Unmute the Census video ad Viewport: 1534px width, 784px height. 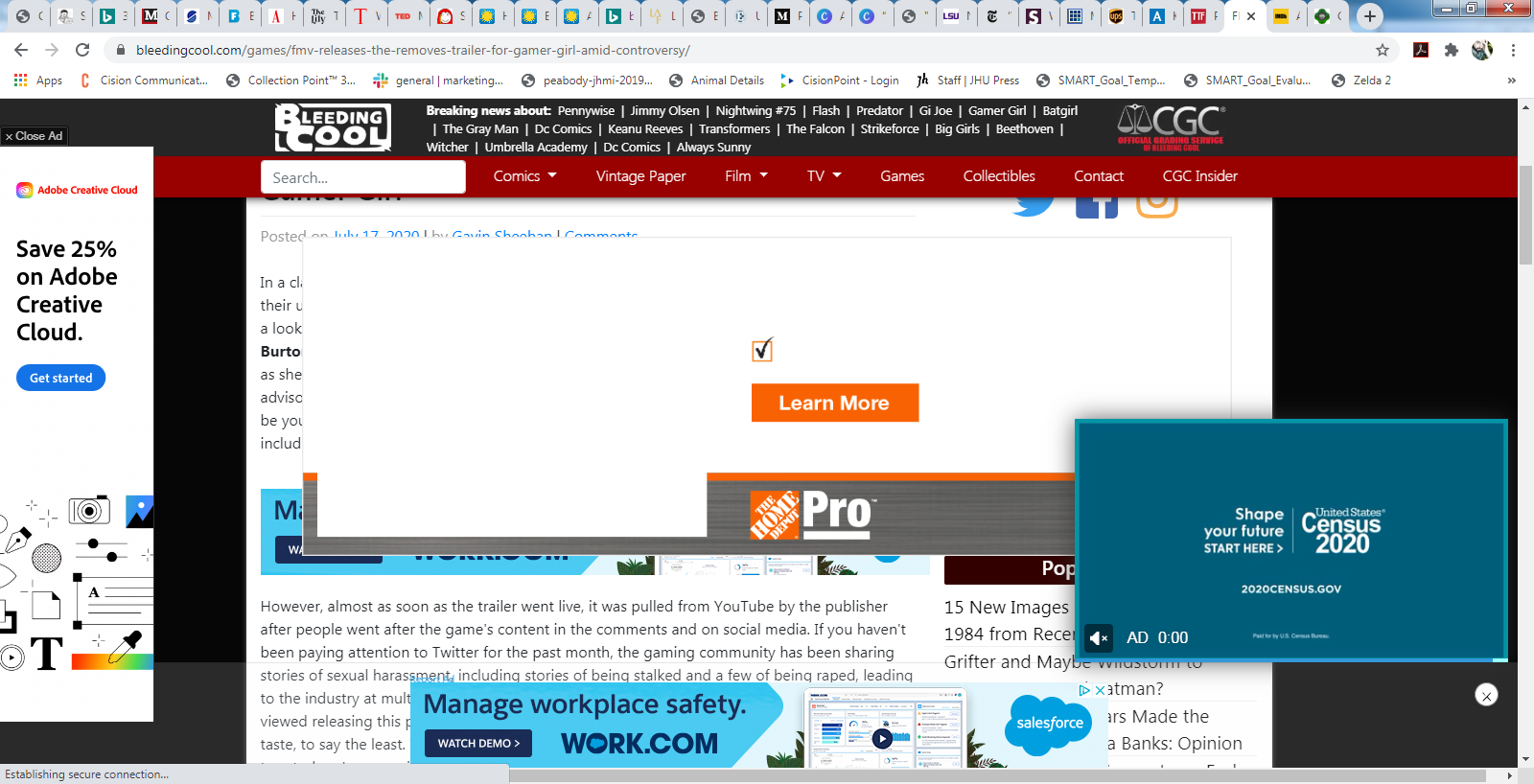(1099, 637)
